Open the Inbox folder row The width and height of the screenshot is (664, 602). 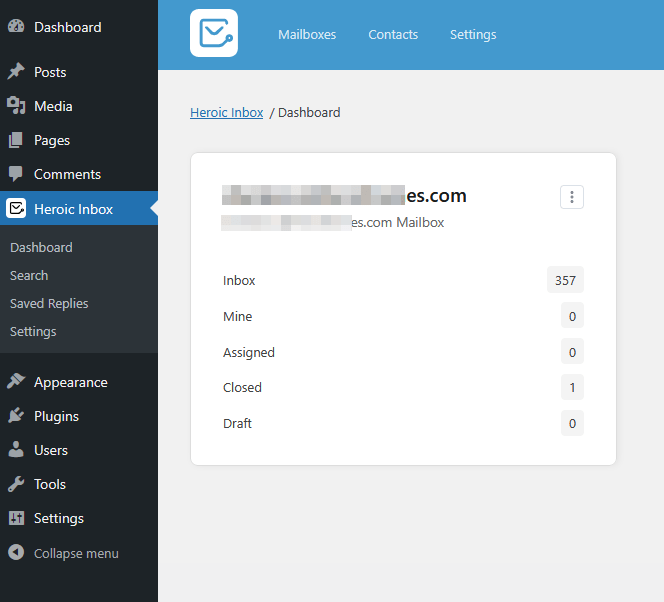pyautogui.click(x=403, y=280)
